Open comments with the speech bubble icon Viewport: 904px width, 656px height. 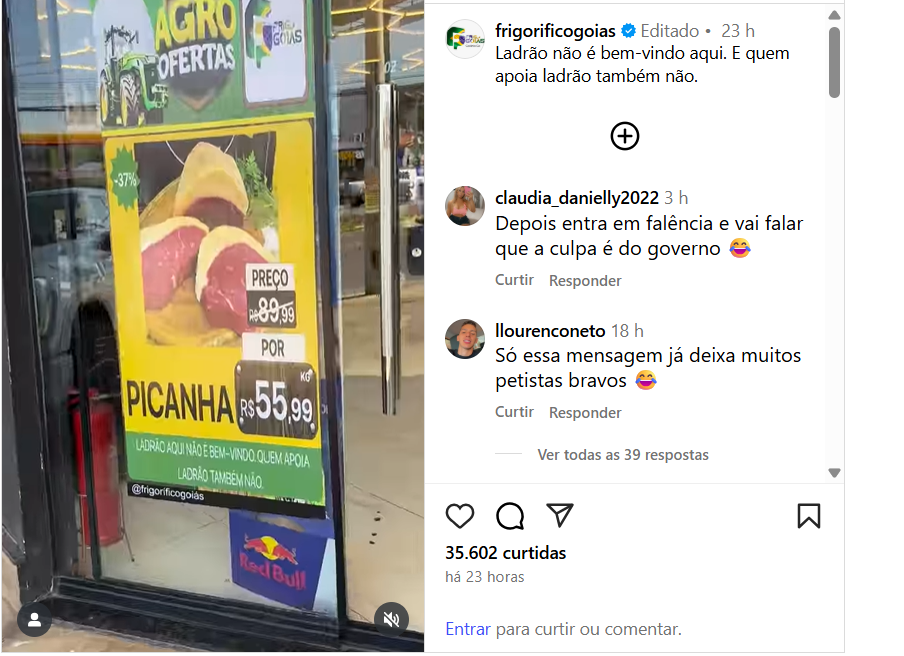pyautogui.click(x=510, y=516)
